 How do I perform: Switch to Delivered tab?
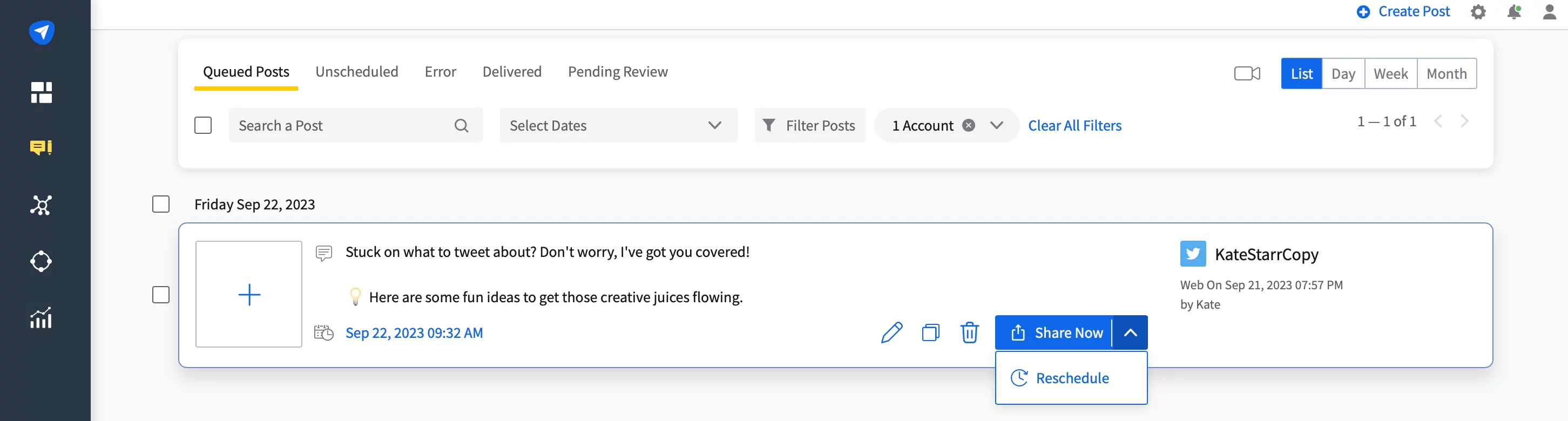pyautogui.click(x=512, y=72)
